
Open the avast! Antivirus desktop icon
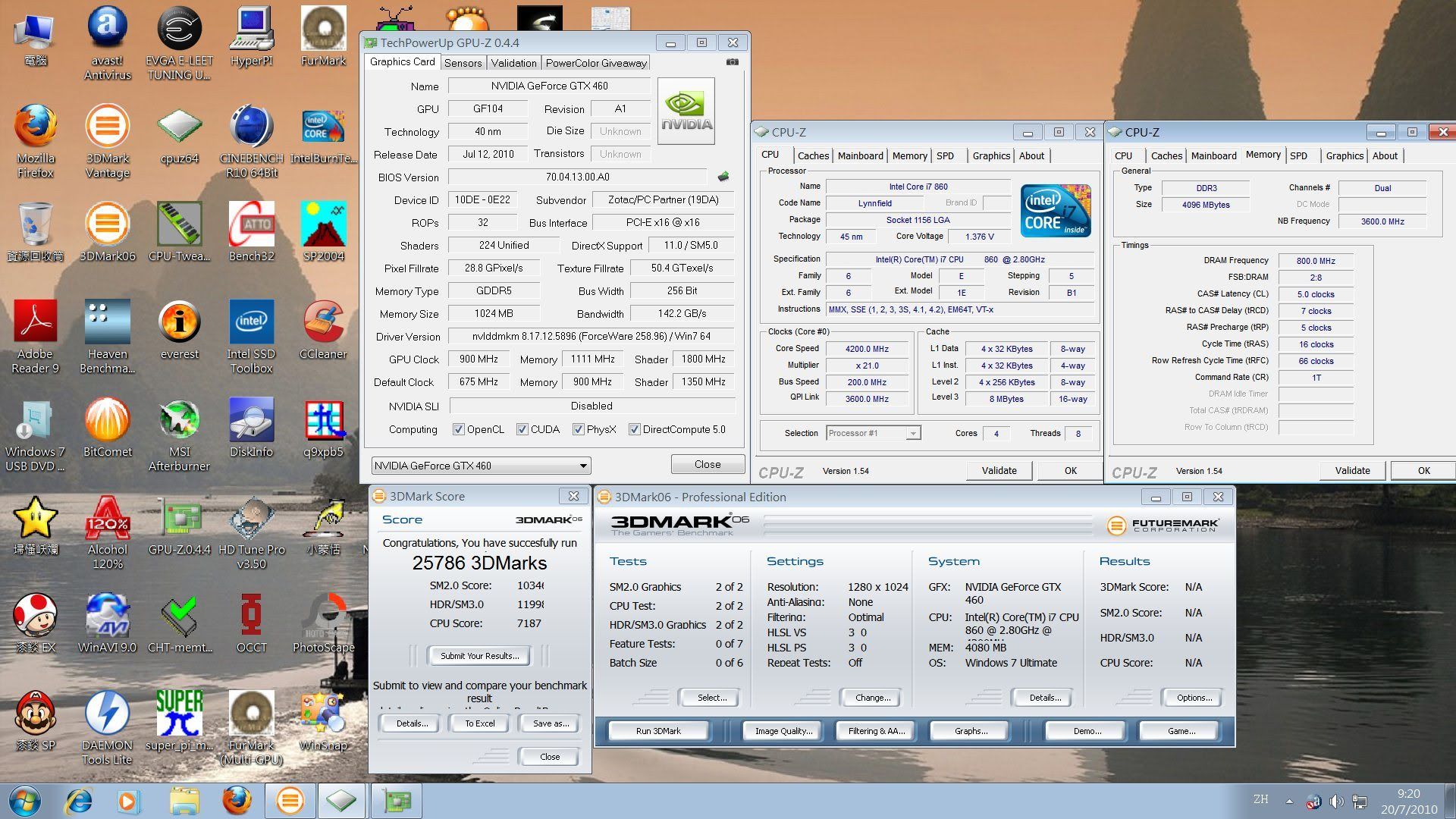107,43
